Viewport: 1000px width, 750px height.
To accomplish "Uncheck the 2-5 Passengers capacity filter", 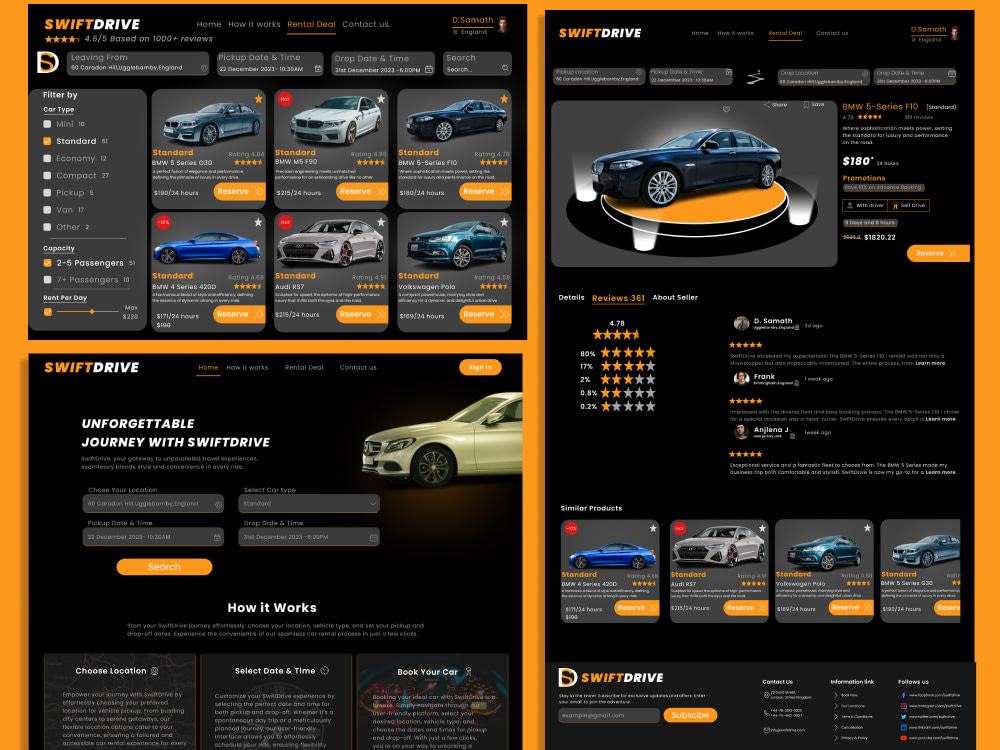I will click(47, 263).
